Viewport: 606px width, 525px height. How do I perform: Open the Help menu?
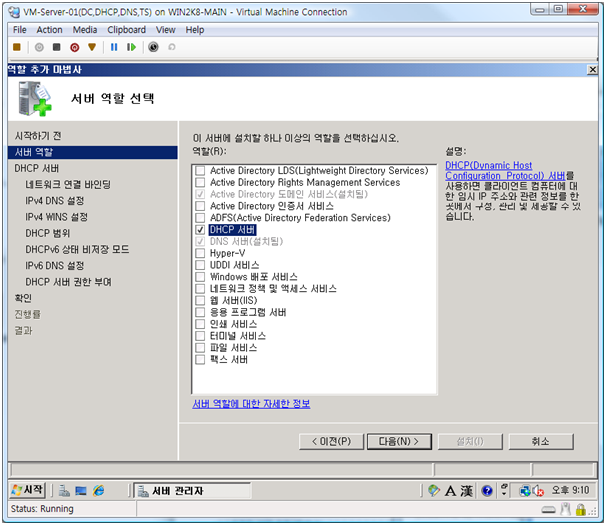pos(194,30)
